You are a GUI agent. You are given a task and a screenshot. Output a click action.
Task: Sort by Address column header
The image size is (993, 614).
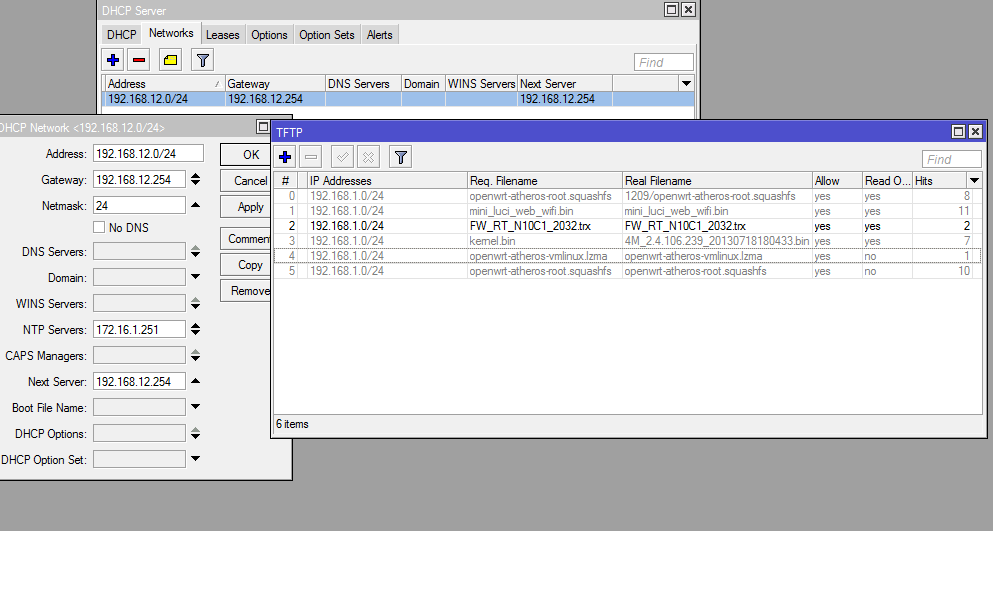click(163, 84)
